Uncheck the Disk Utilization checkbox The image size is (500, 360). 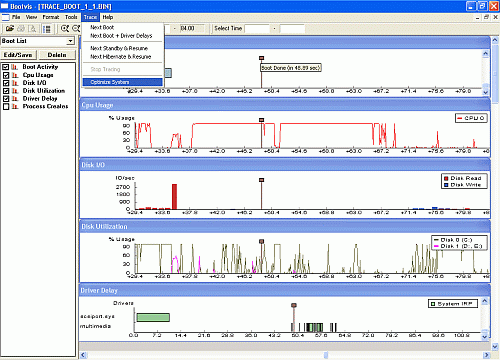[6, 91]
